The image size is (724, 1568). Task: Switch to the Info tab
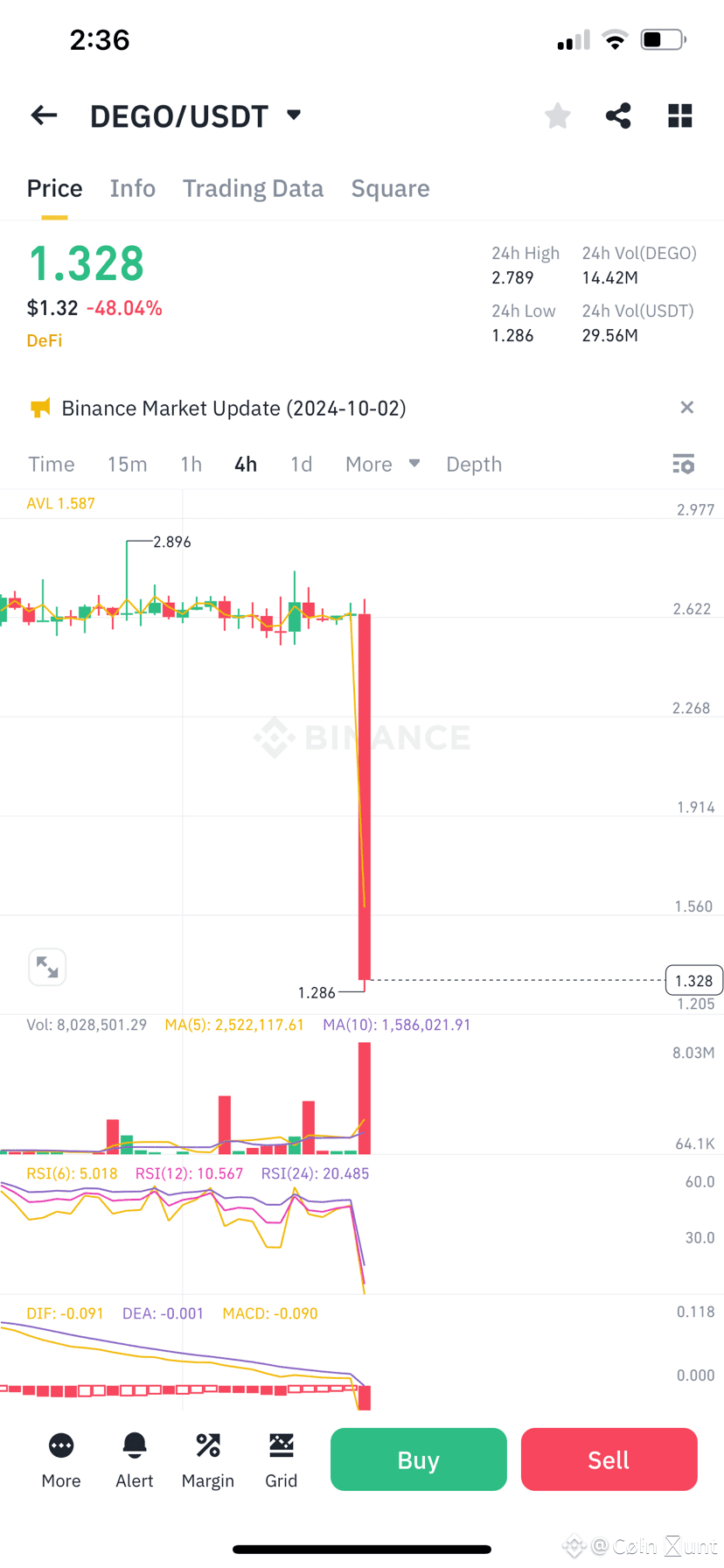coord(133,188)
